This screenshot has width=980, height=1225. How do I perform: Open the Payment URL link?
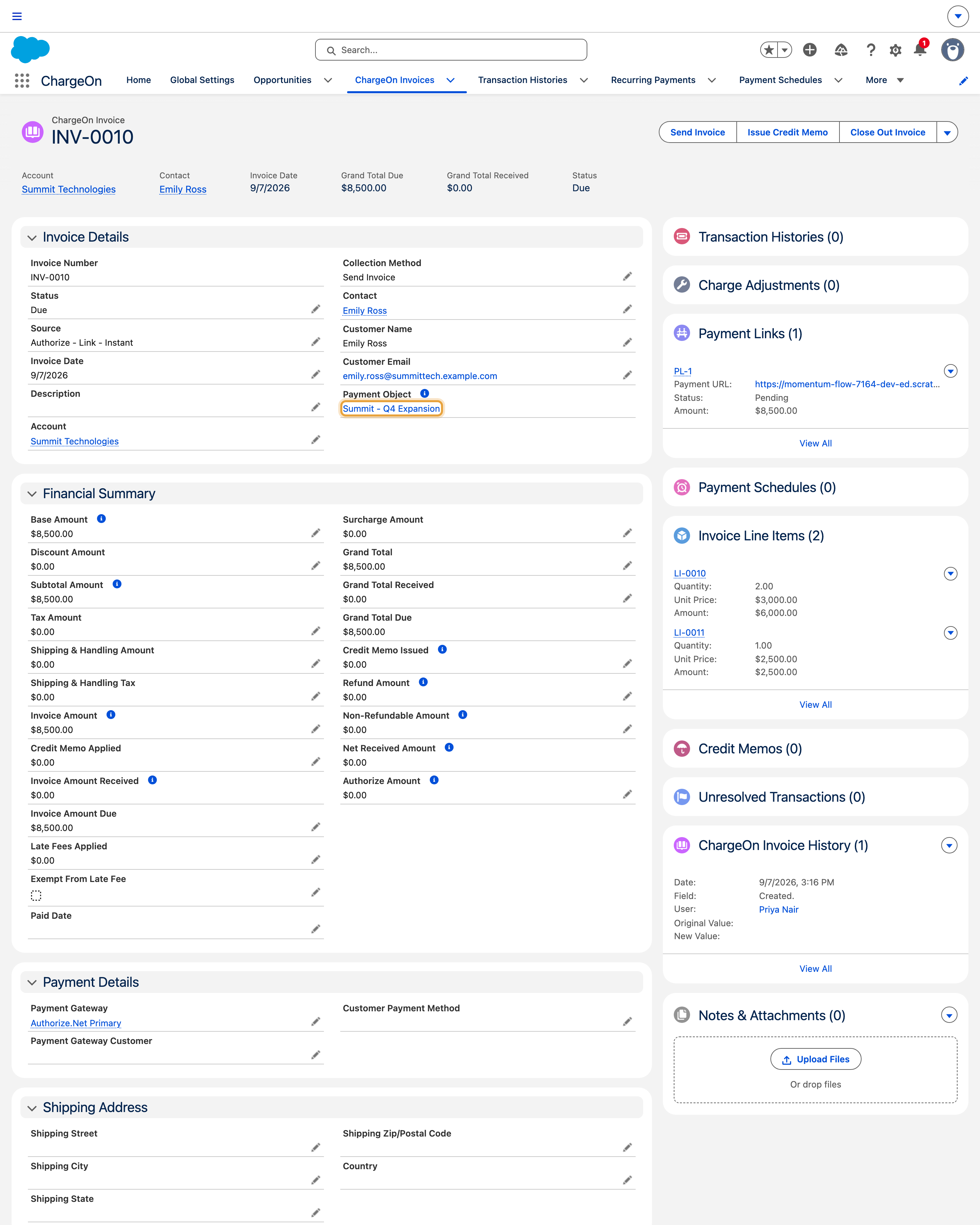847,384
